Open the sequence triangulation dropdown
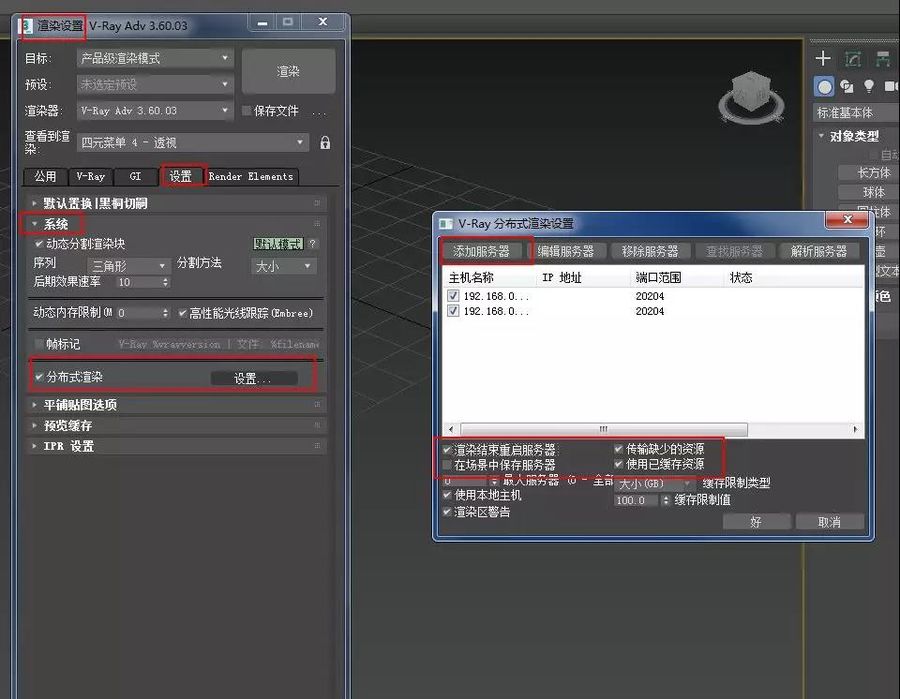Viewport: 900px width, 699px height. click(x=129, y=266)
